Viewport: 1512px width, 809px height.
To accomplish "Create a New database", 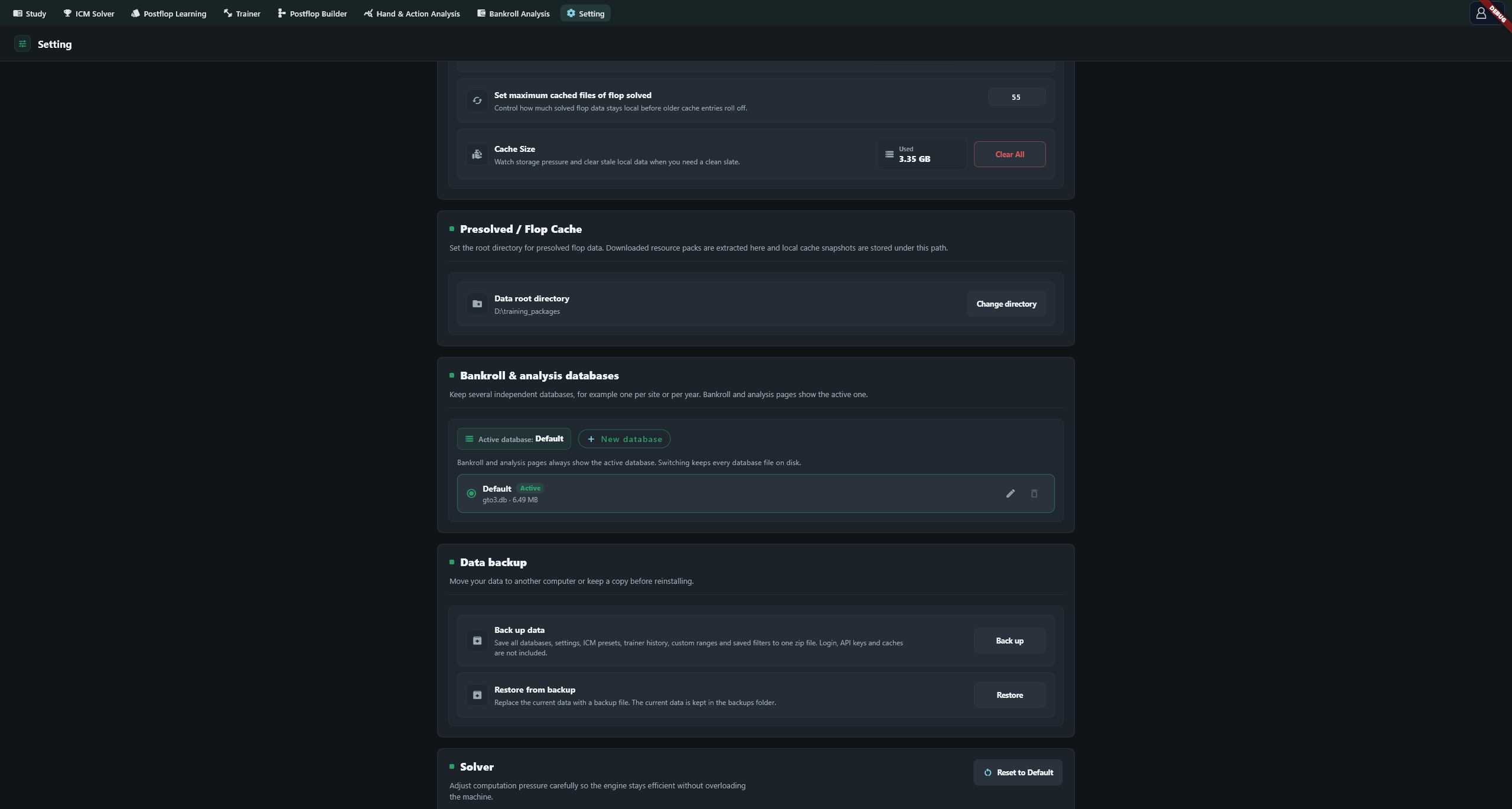I will pos(624,438).
